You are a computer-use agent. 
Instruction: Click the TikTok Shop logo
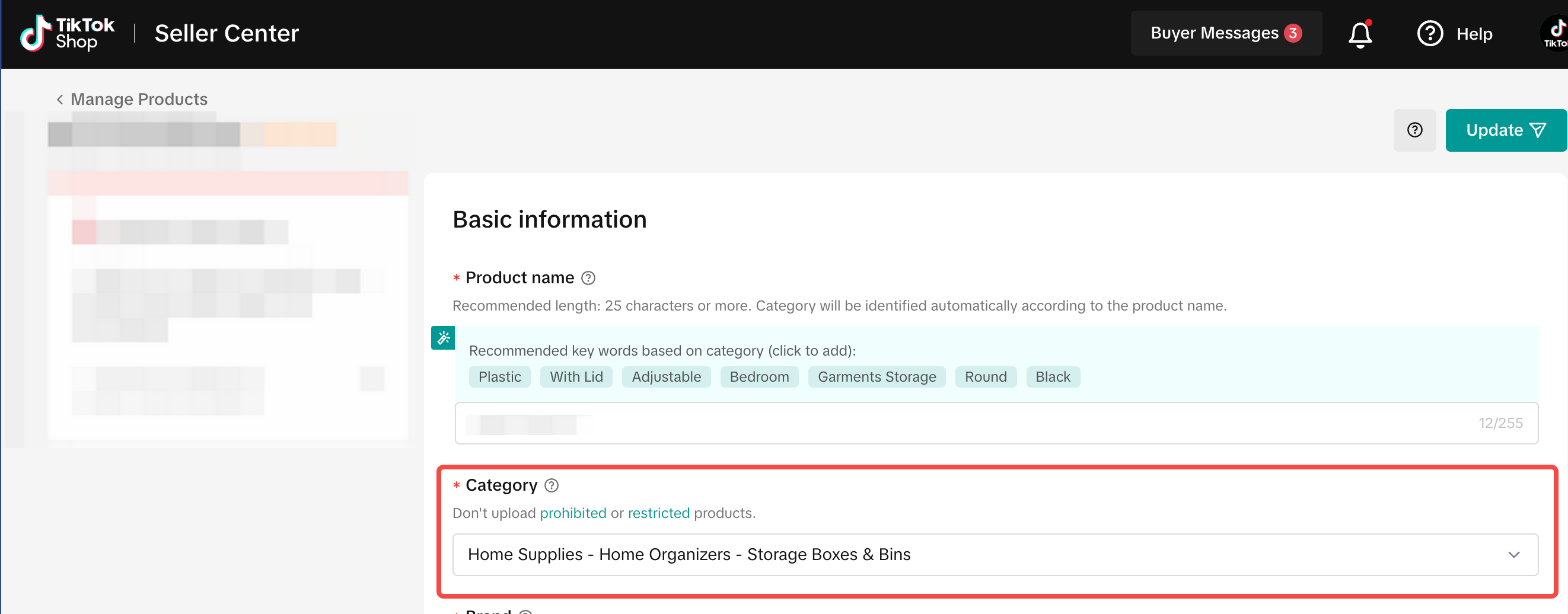pos(67,33)
